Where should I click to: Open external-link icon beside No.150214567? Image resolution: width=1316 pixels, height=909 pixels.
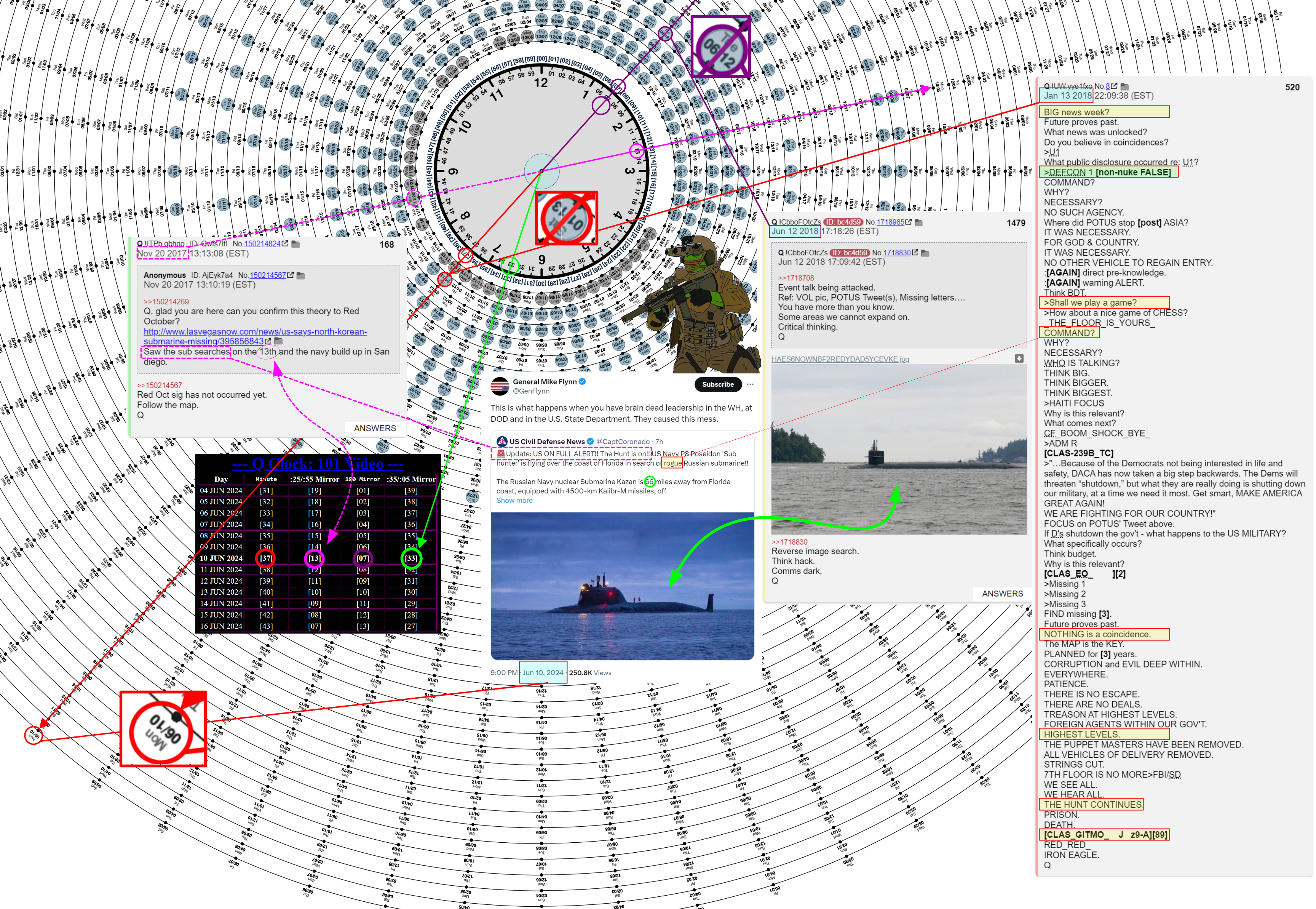290,275
